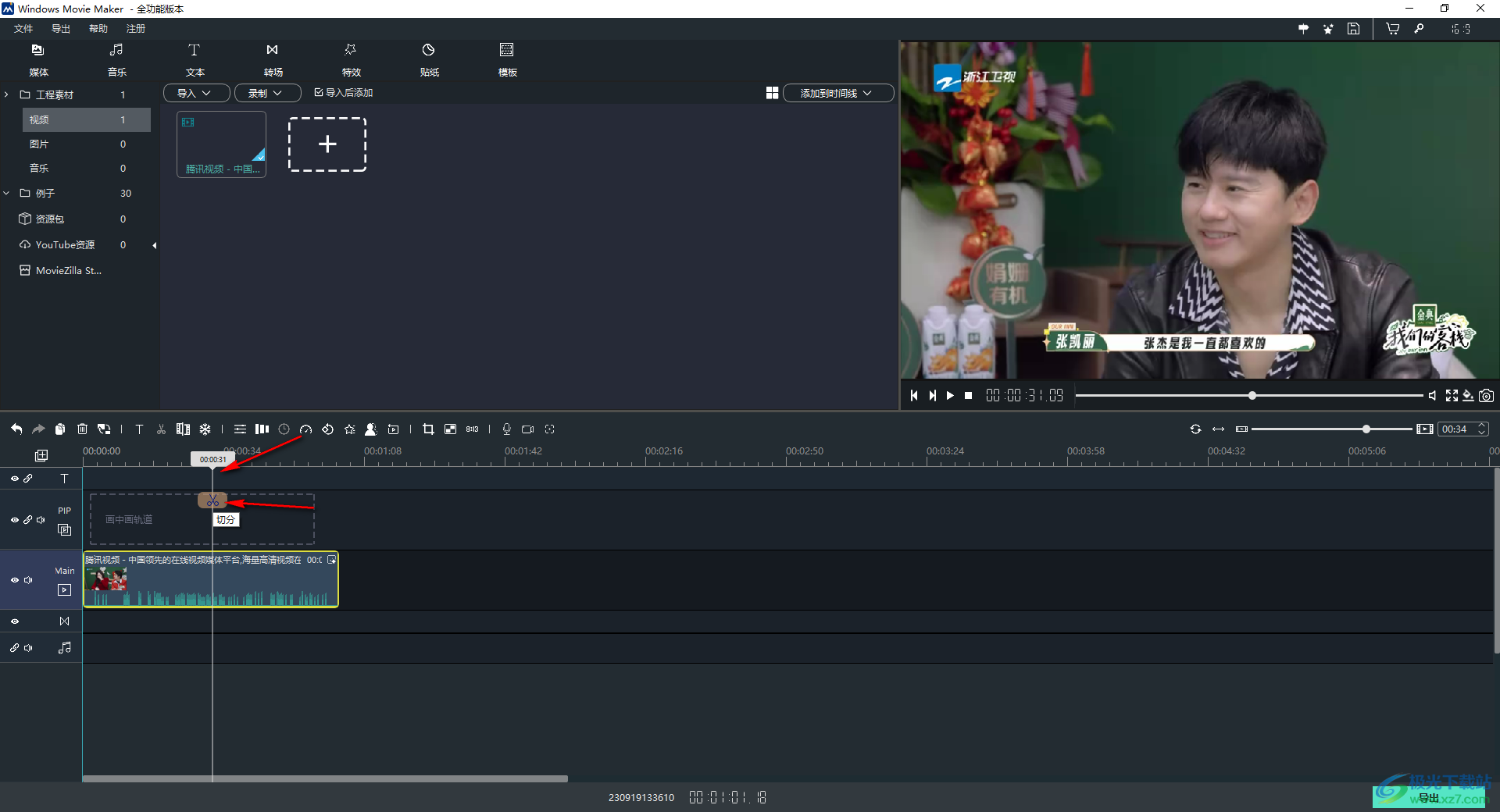This screenshot has width=1500, height=812.
Task: Click the clock duration icon
Action: 284,429
